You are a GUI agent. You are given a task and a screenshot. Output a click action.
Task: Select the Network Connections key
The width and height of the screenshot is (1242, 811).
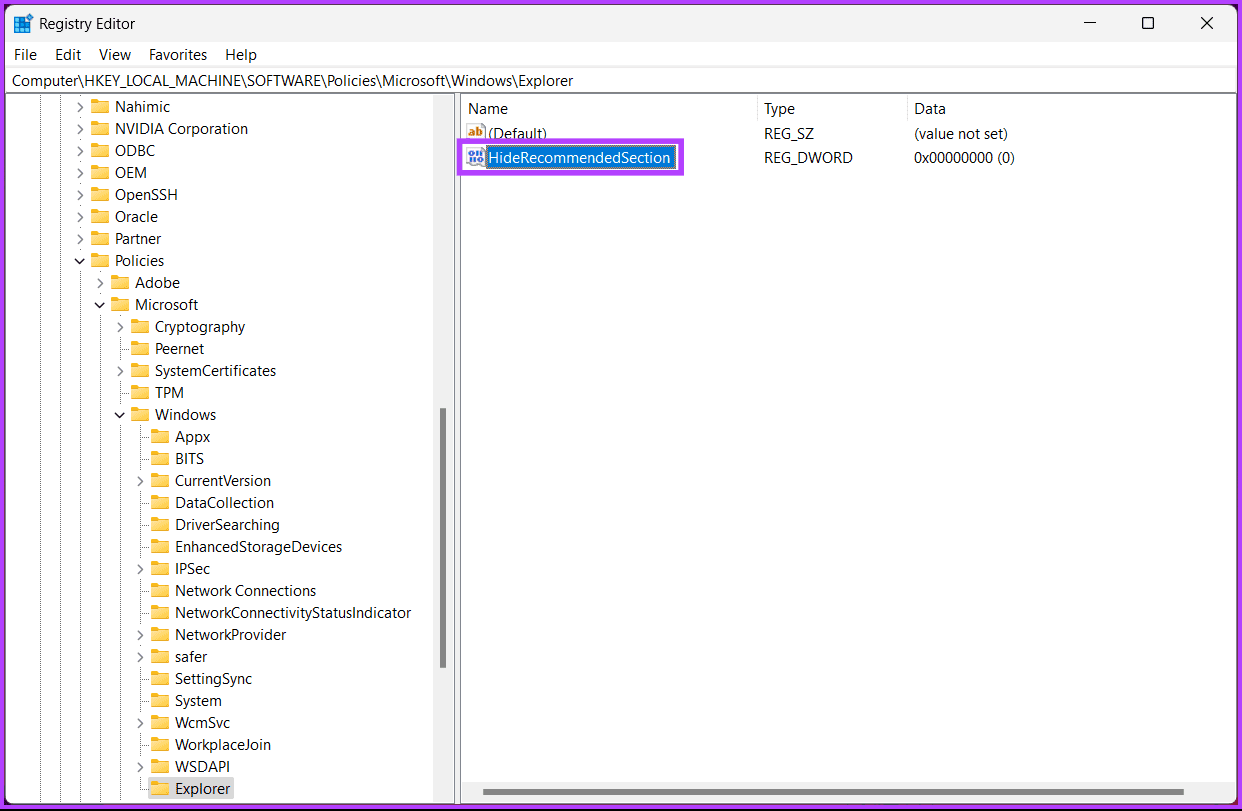click(x=245, y=591)
